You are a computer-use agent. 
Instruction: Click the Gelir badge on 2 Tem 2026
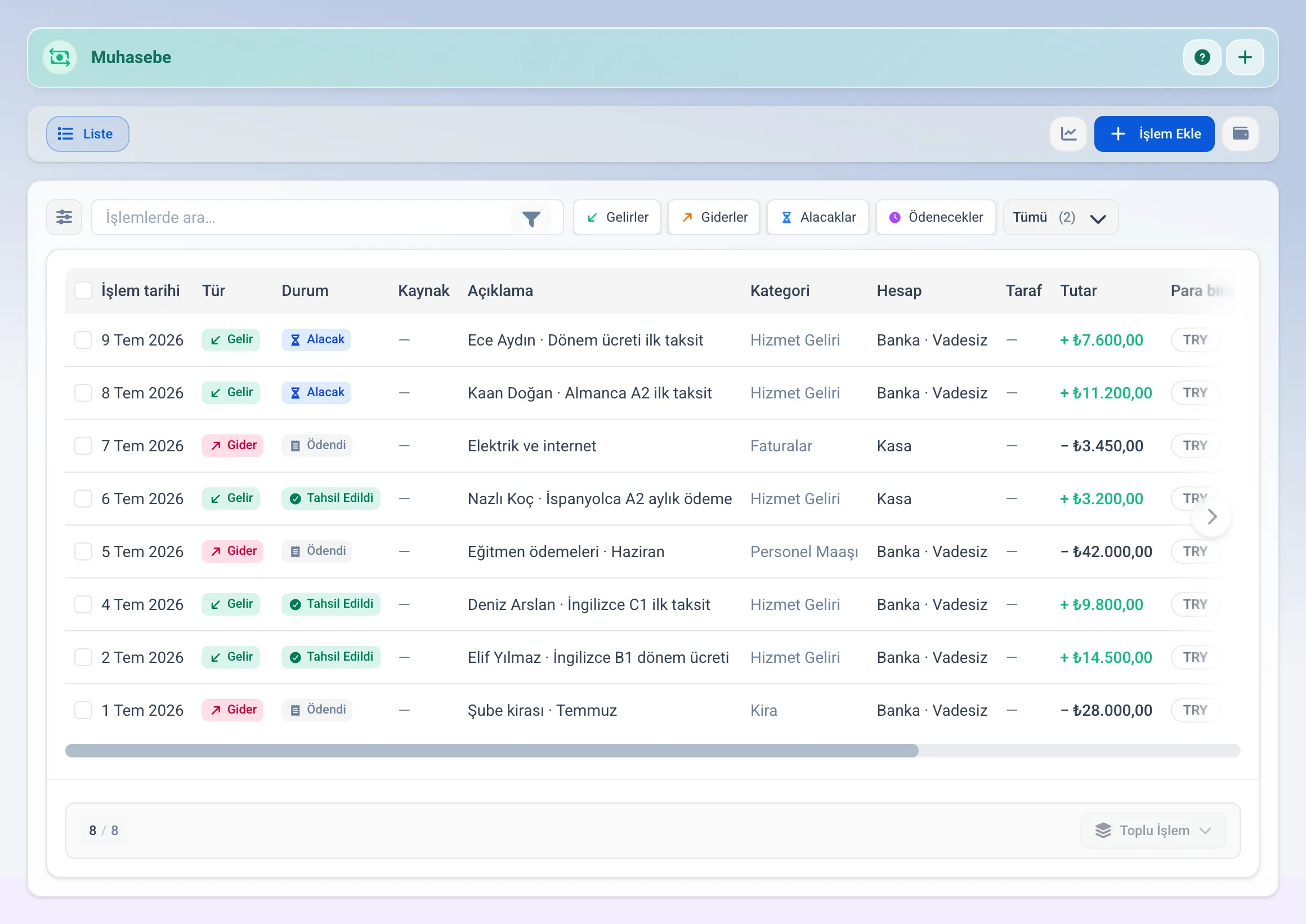[x=231, y=657]
